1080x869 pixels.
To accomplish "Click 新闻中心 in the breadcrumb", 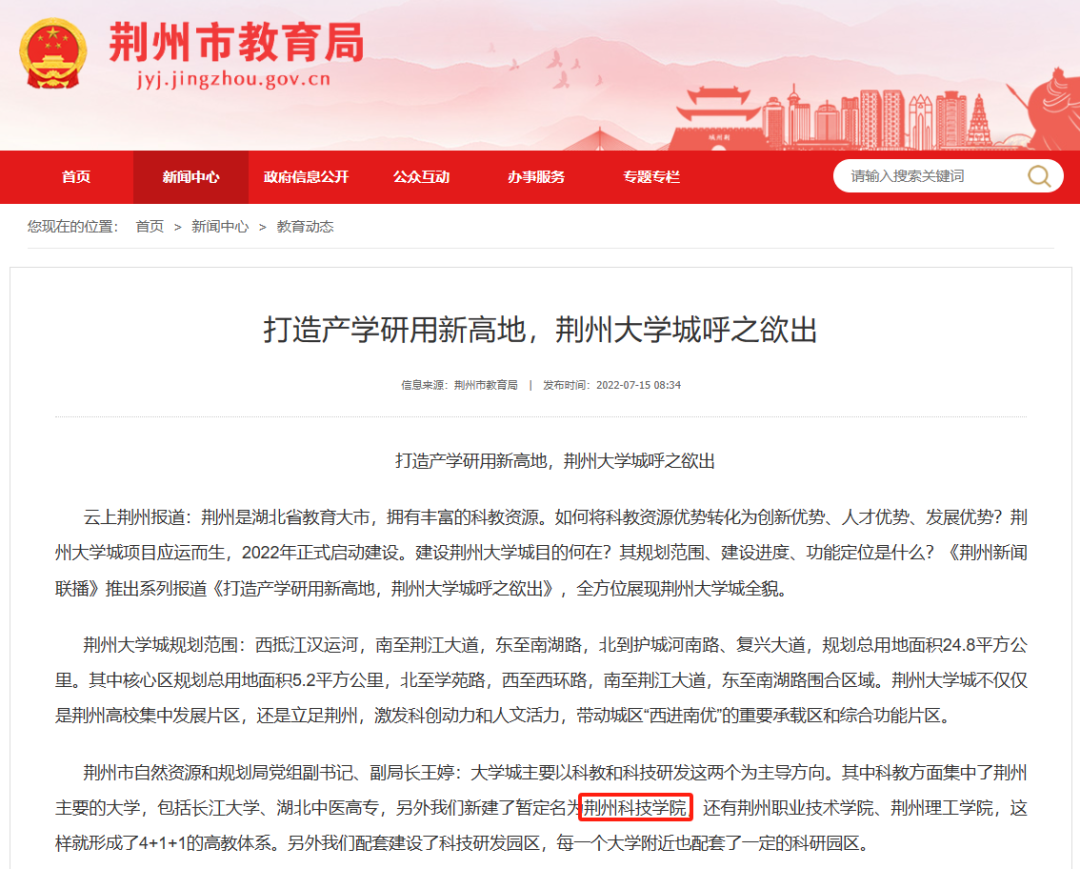I will [216, 227].
